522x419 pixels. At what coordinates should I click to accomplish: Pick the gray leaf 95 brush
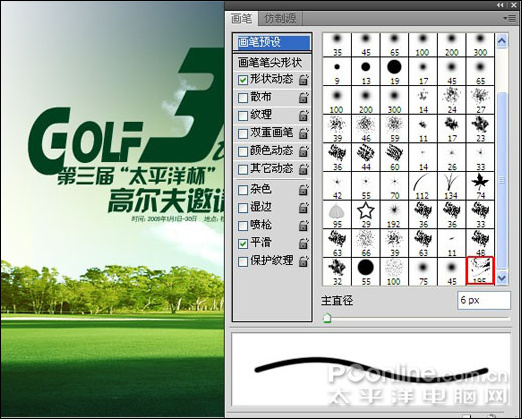coord(337,214)
